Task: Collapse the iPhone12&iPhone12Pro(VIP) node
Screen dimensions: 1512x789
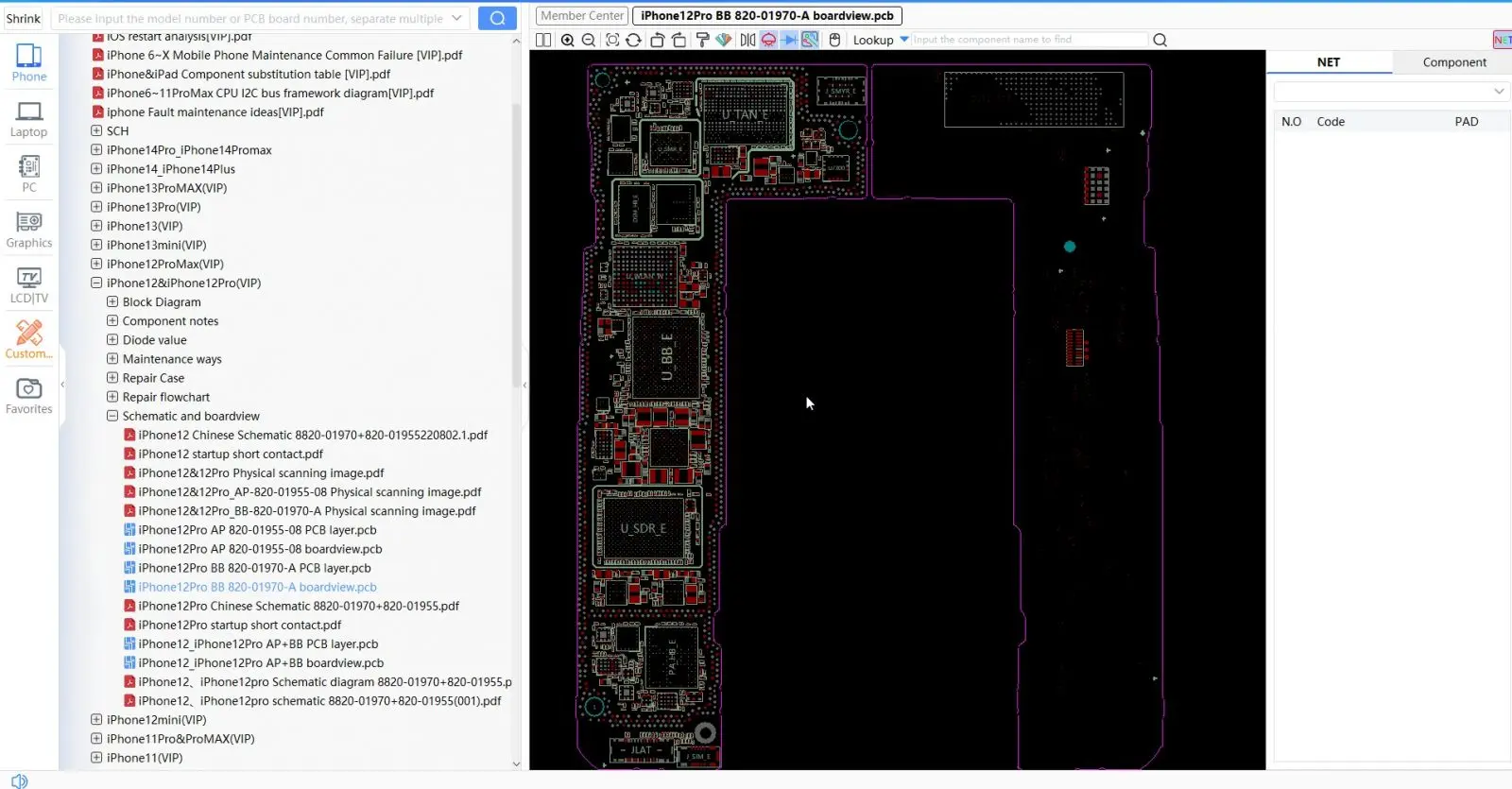Action: pyautogui.click(x=96, y=283)
